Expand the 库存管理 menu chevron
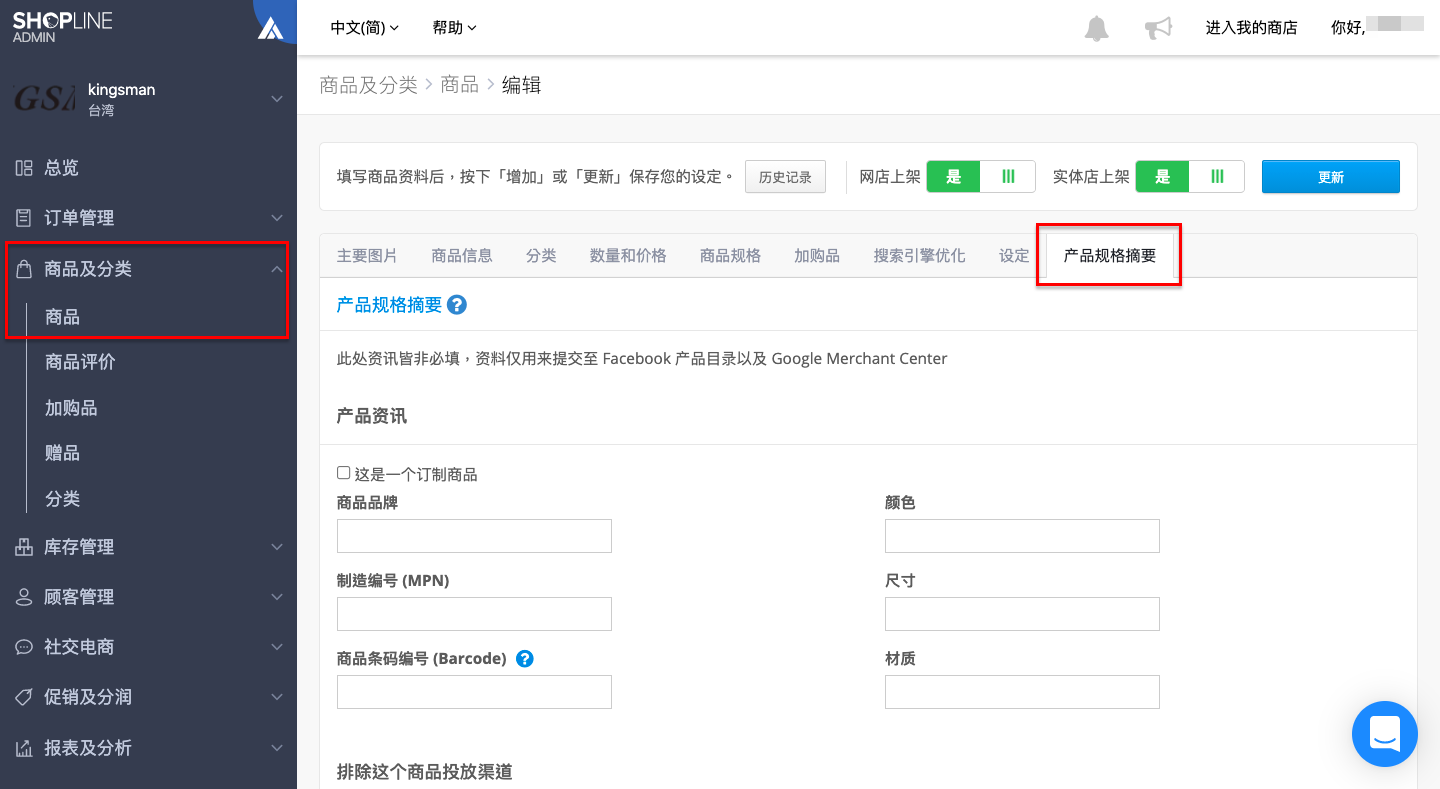The height and width of the screenshot is (789, 1440). 277,547
